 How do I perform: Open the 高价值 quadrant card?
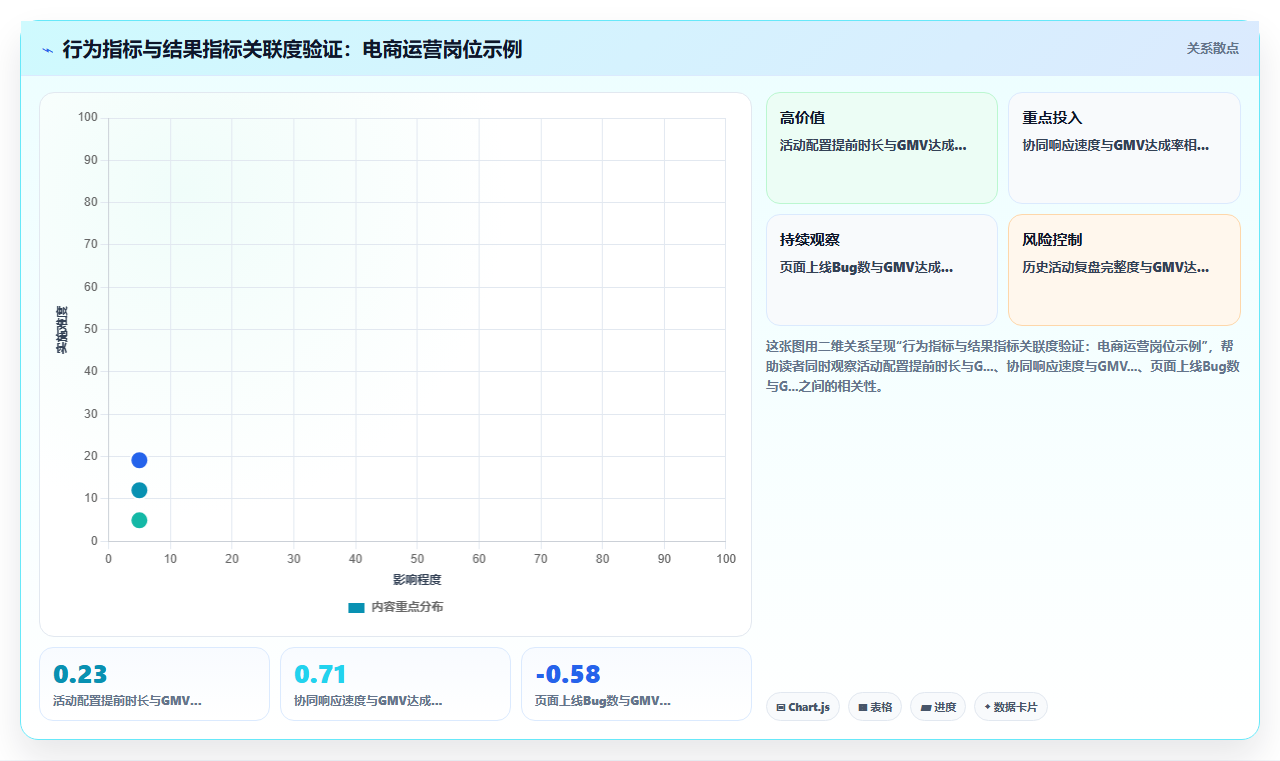tap(882, 148)
